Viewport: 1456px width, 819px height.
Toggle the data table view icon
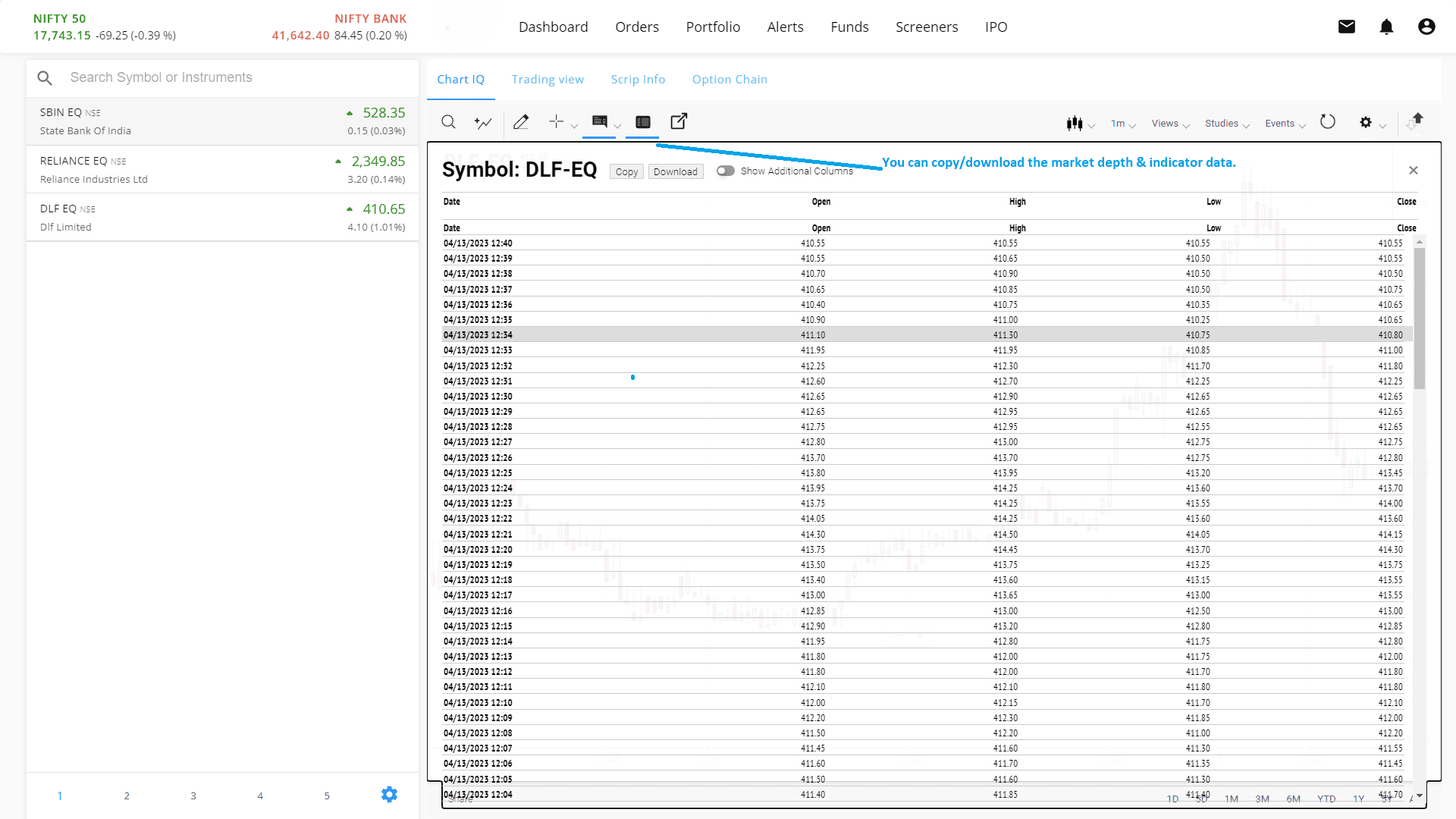pyautogui.click(x=643, y=122)
